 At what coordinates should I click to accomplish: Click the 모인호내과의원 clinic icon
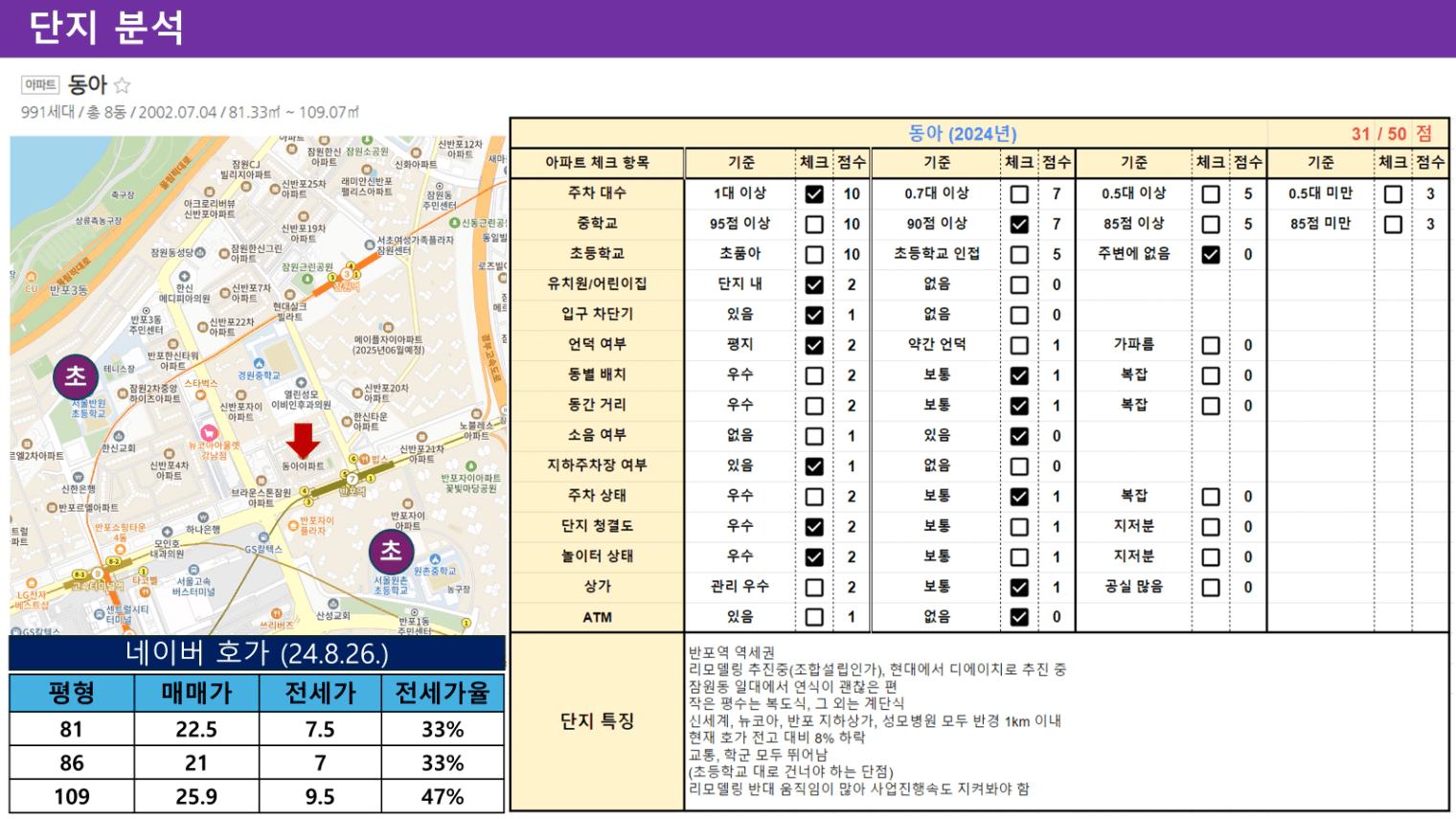(167, 532)
